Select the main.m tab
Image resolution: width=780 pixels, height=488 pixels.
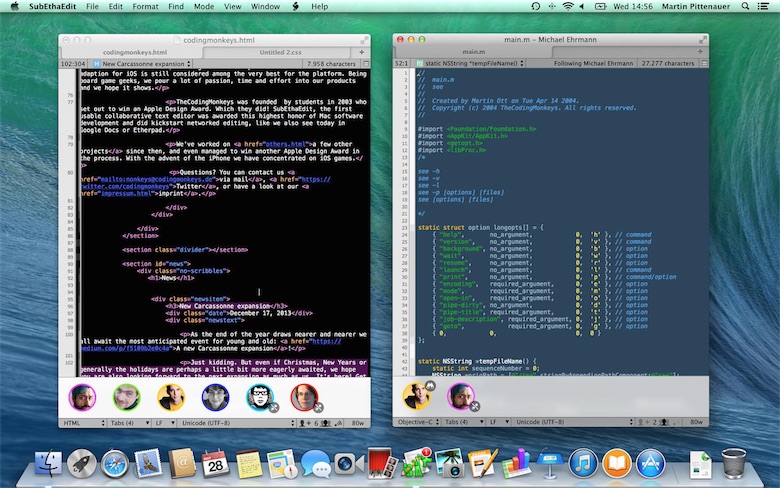coord(474,52)
